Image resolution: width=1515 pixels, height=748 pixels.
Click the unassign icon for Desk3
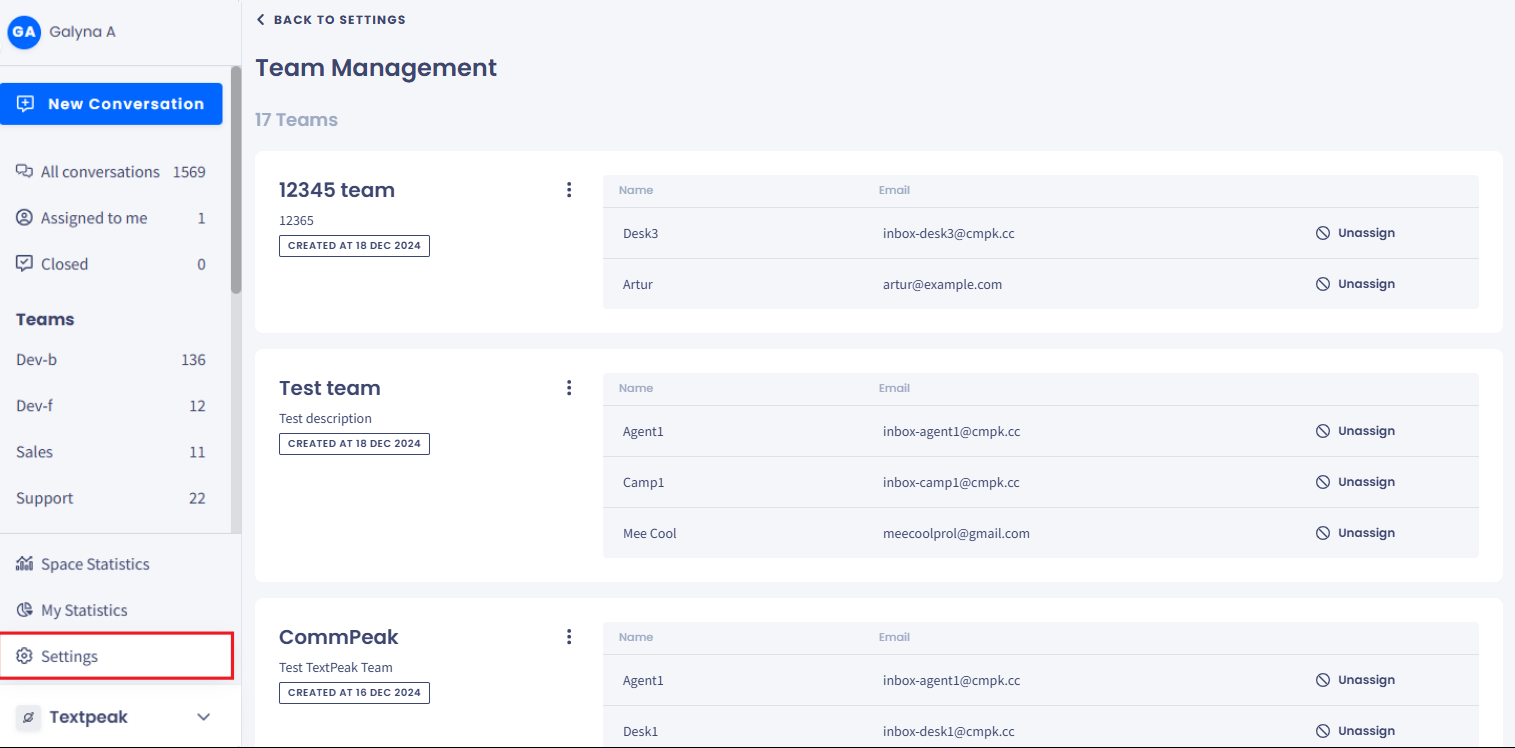click(1323, 233)
